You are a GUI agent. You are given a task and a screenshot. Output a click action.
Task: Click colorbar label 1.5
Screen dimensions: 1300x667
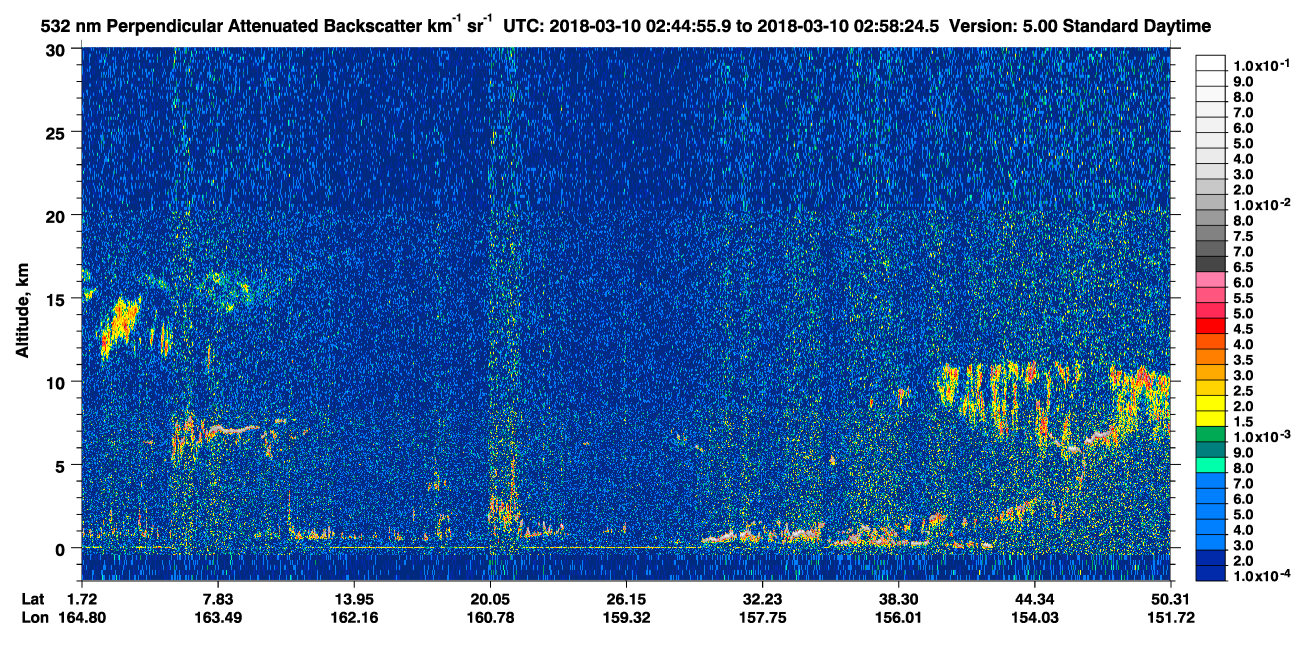coord(1243,422)
